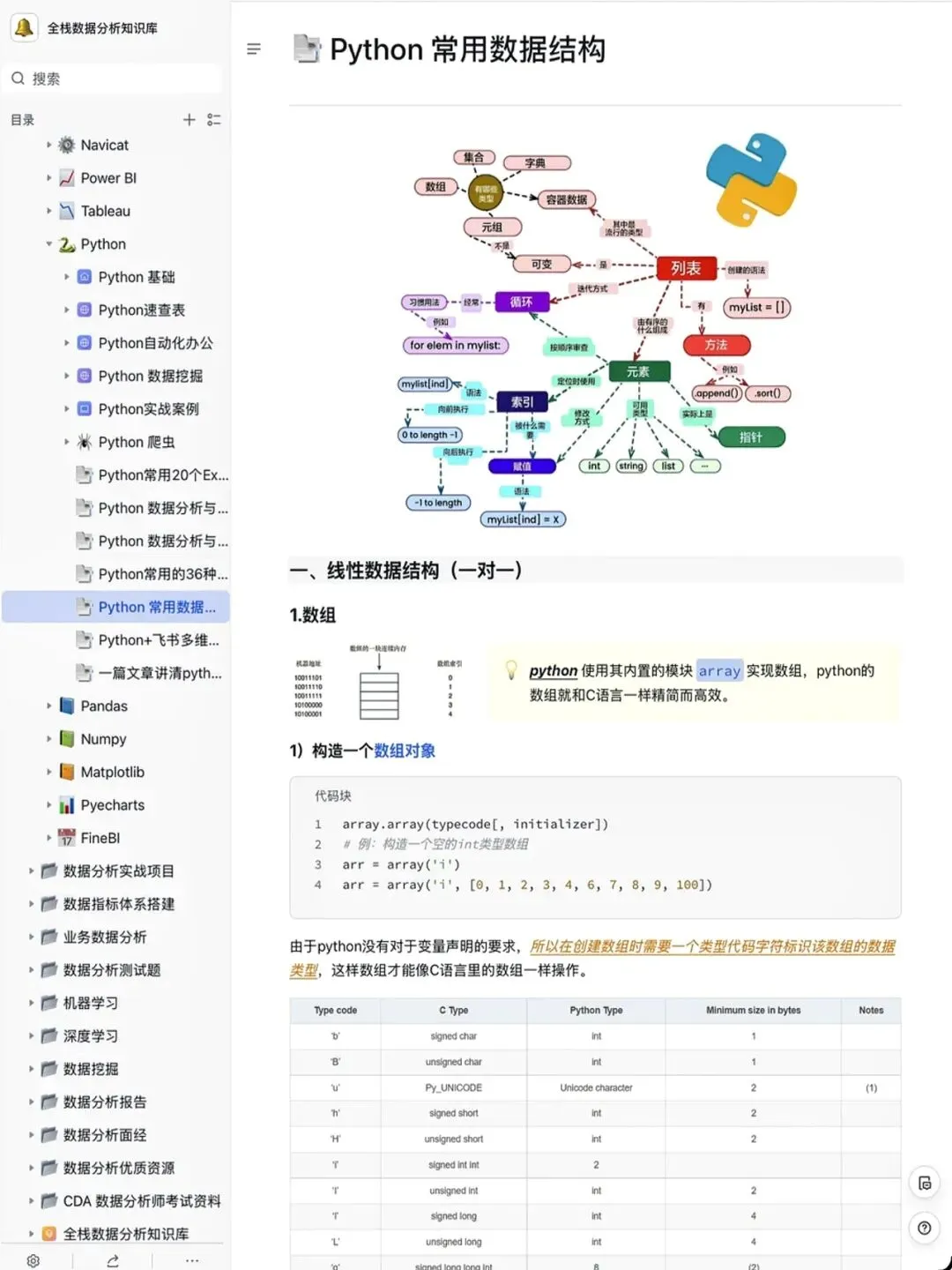The width and height of the screenshot is (952, 1270).
Task: Open the 深度学习 folder
Action: click(90, 1036)
